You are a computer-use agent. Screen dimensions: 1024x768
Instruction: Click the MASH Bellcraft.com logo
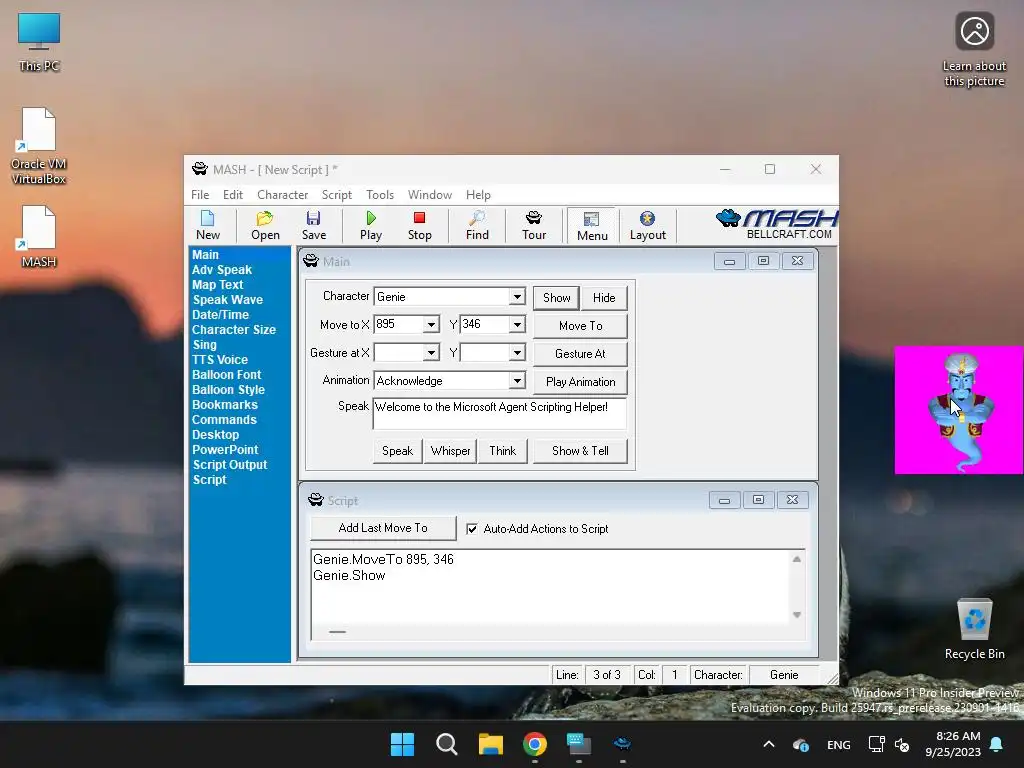point(776,225)
